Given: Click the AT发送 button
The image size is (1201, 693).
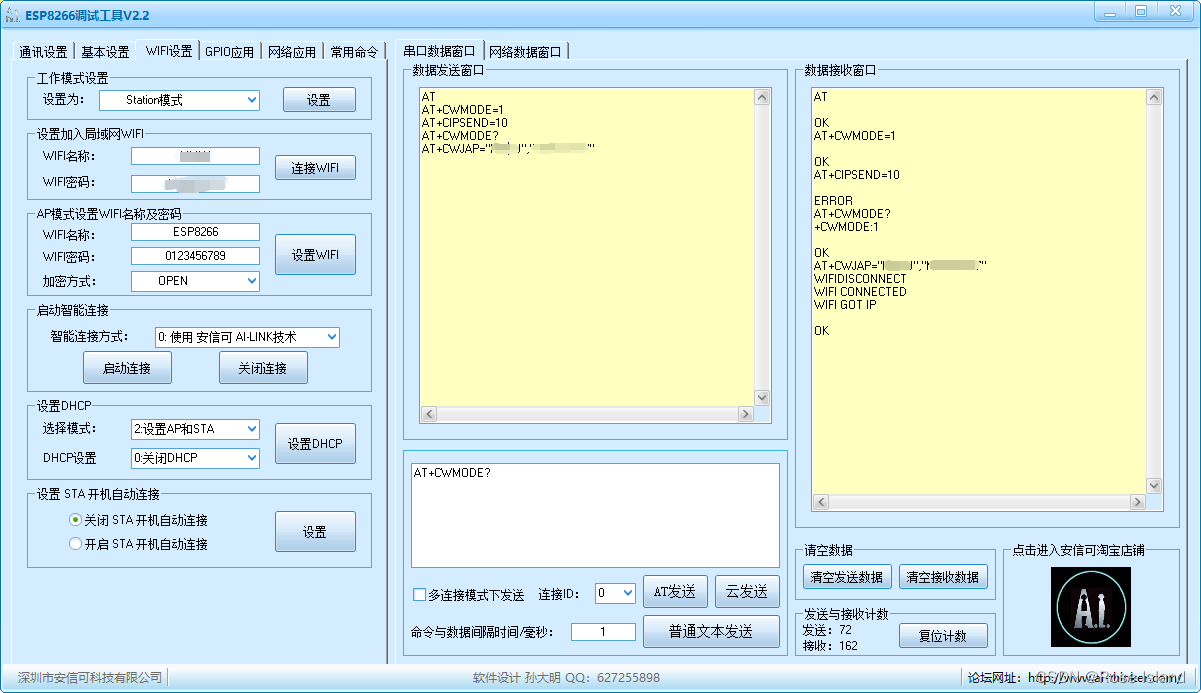Looking at the screenshot, I should pos(675,592).
